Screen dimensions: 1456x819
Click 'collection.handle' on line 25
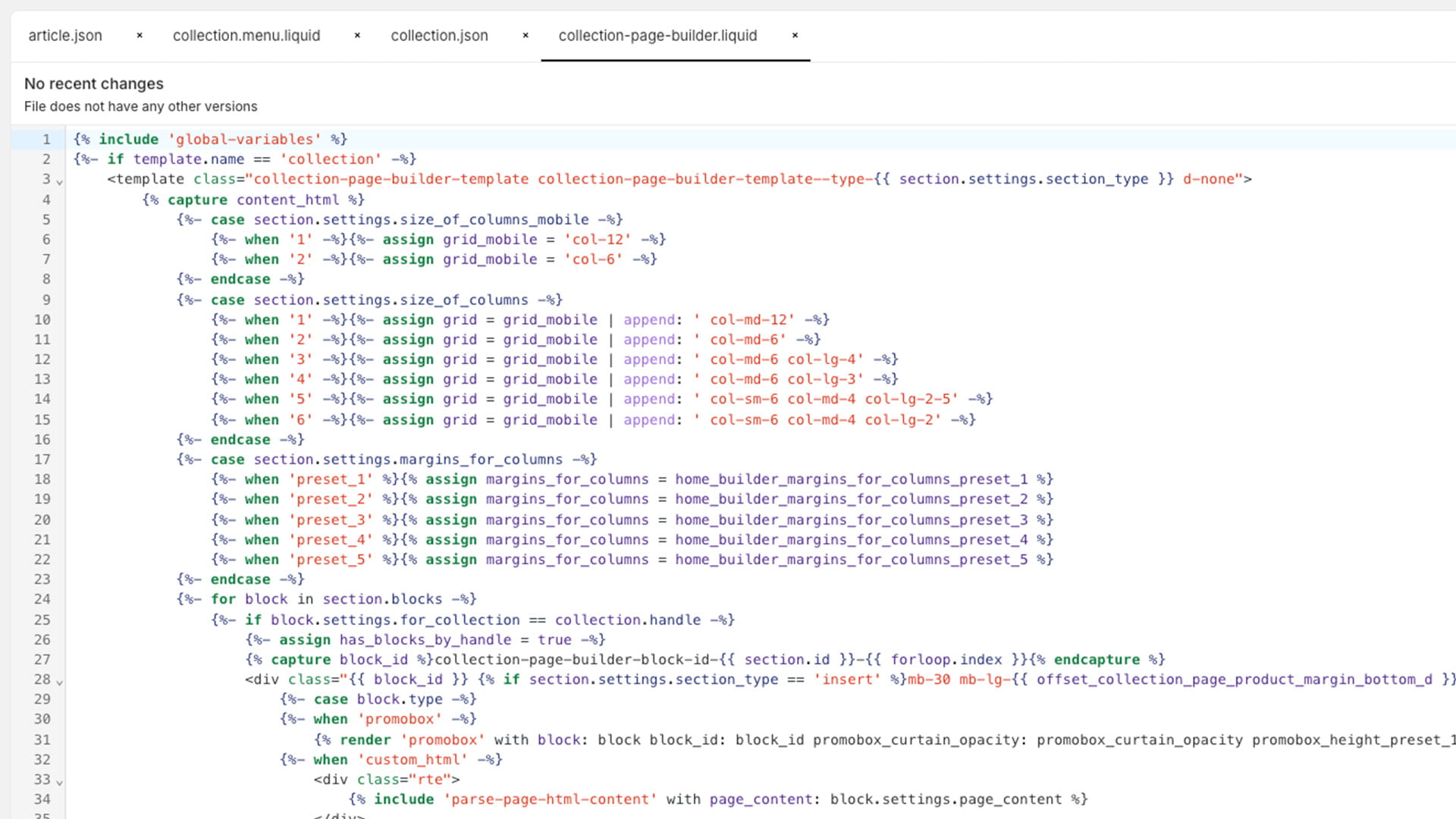click(628, 620)
